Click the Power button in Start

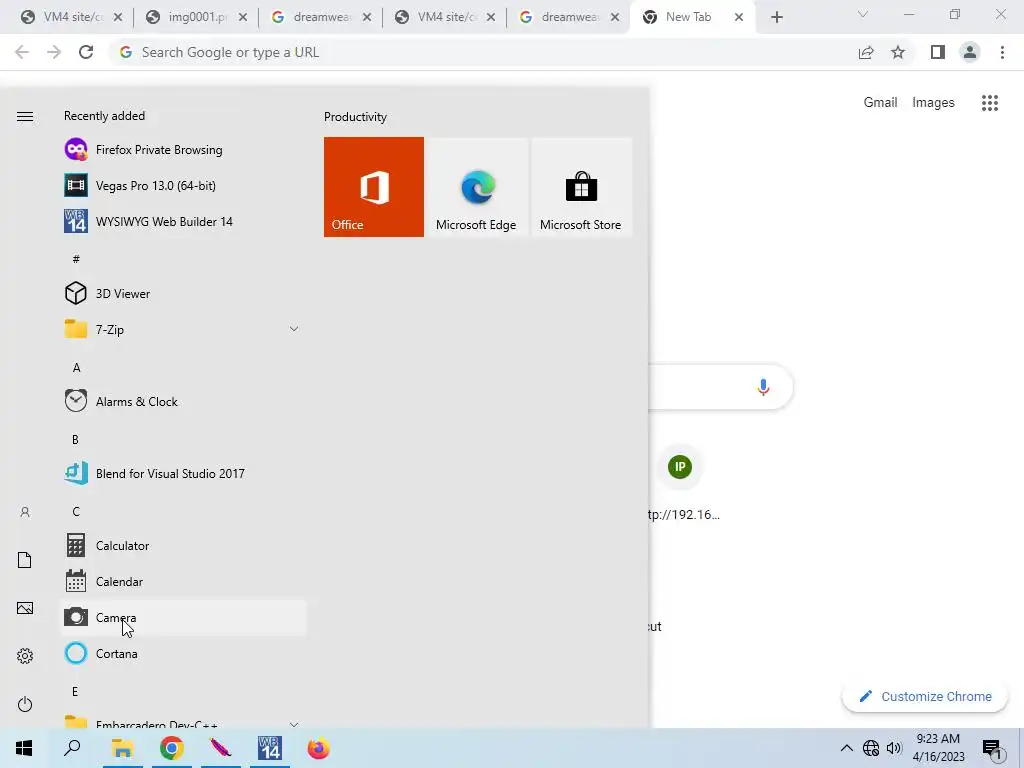point(25,704)
